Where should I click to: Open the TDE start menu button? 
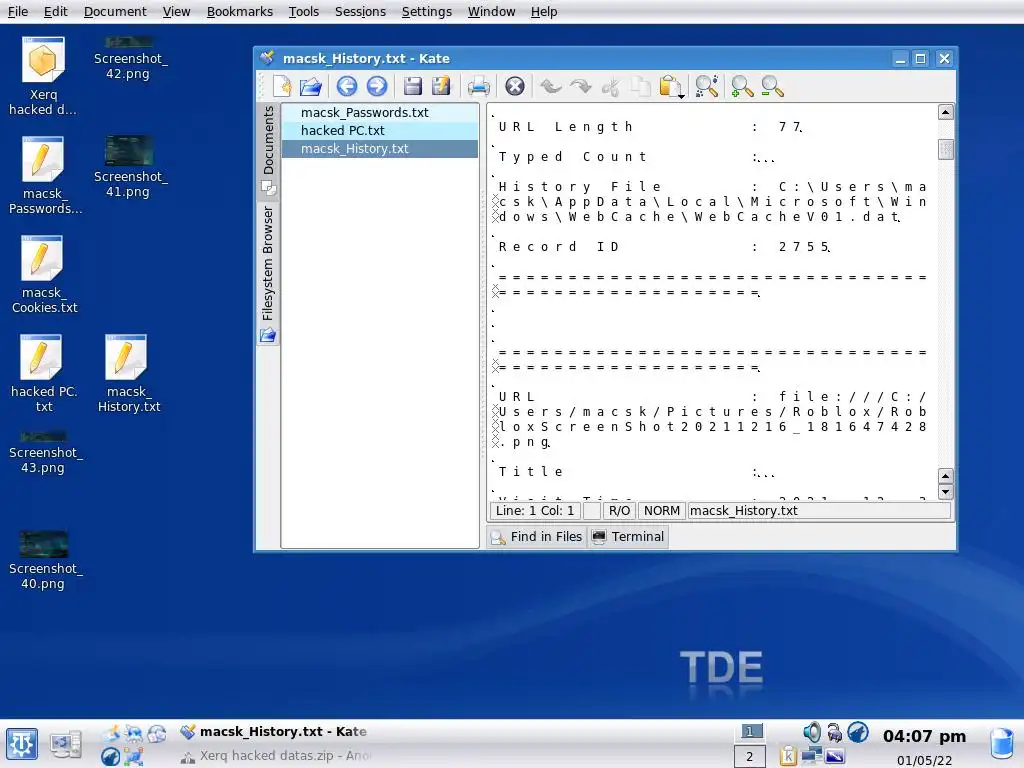22,744
